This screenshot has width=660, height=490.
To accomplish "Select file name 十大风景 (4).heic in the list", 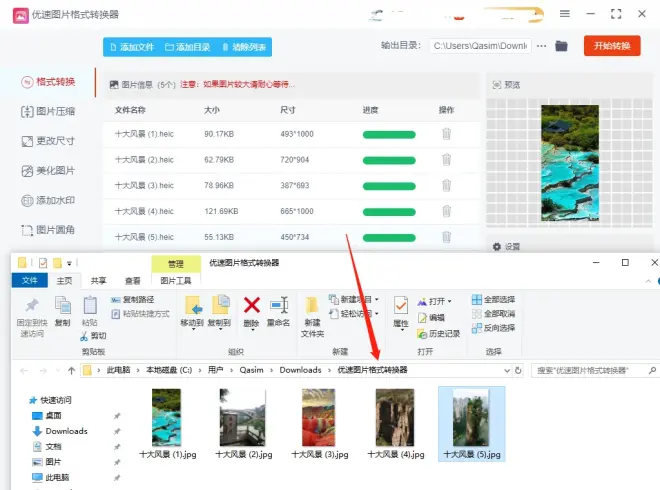I will click(144, 211).
